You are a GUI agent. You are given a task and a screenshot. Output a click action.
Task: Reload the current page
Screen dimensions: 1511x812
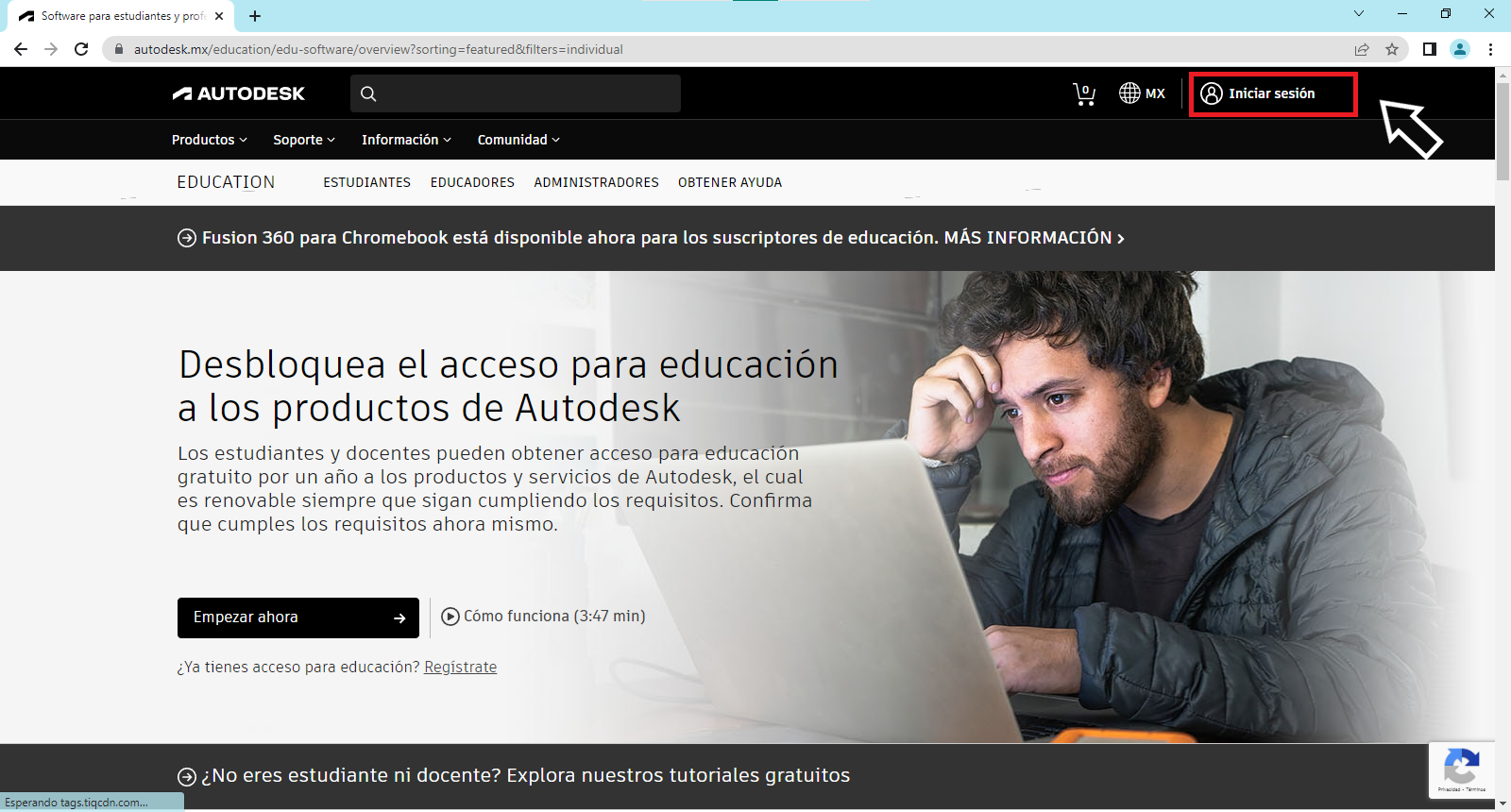81,49
